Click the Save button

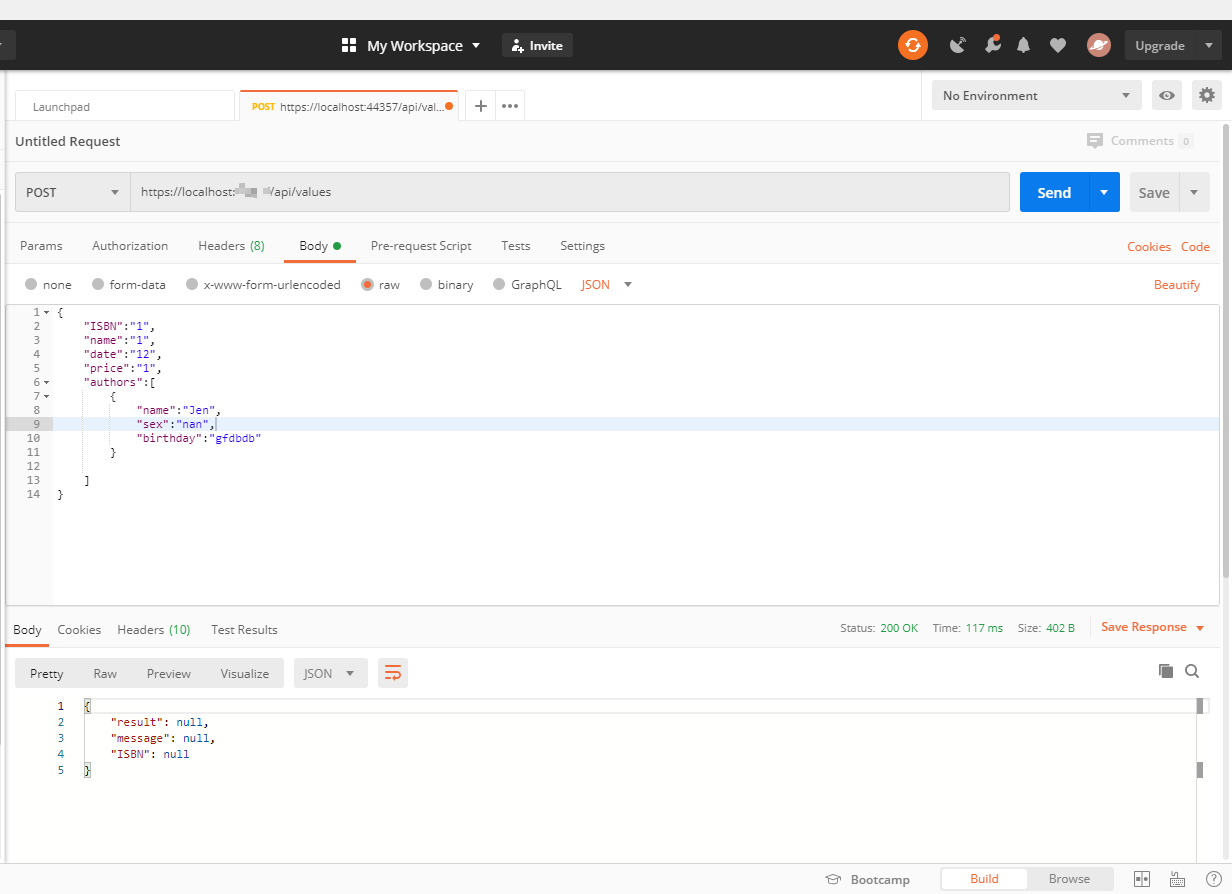(x=1154, y=192)
